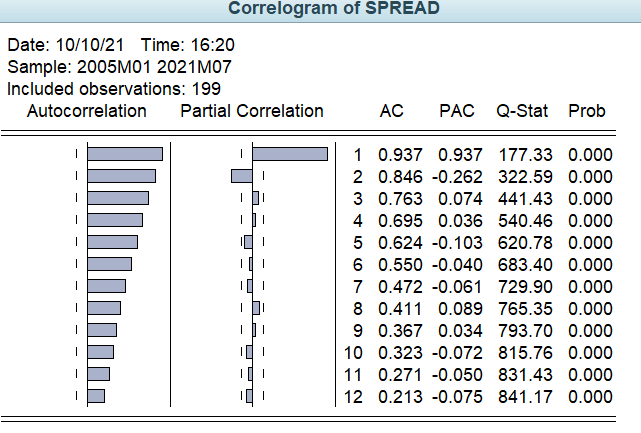This screenshot has width=641, height=433.
Task: Select Q-Stat value 793.70
Action: 525,331
